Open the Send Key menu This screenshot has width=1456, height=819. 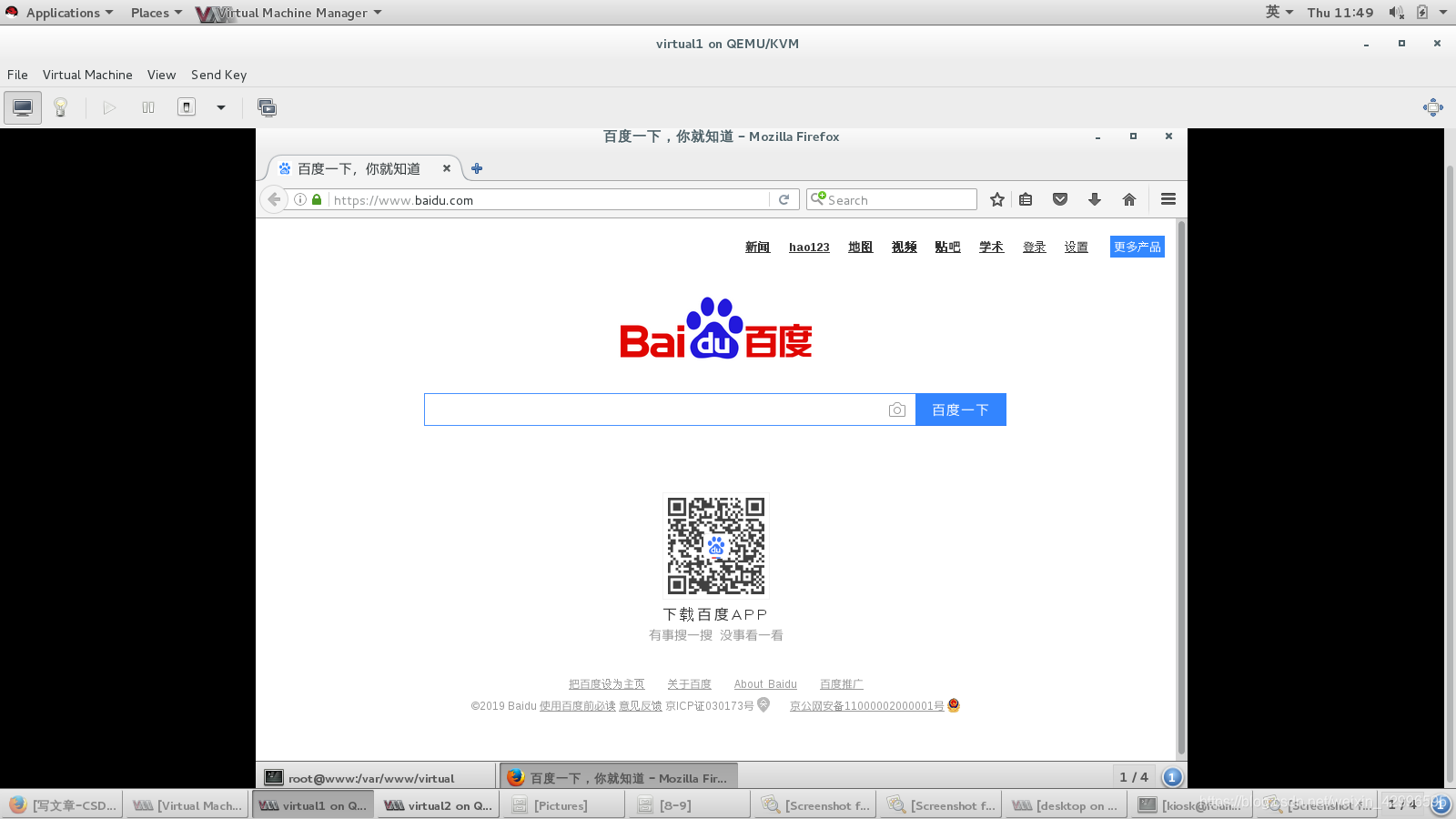[x=218, y=75]
